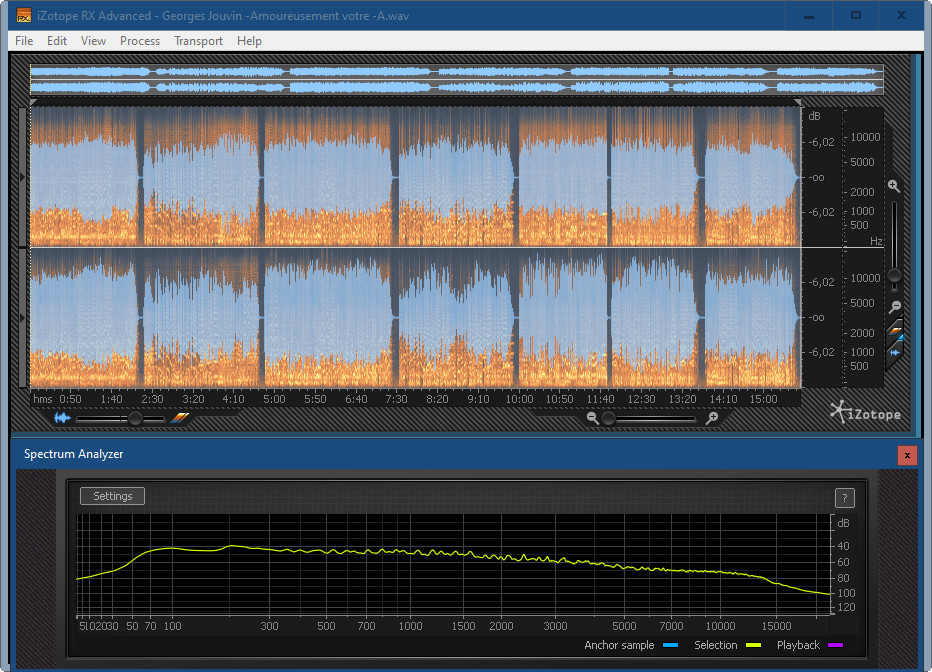Toggle the spectrogram view button on right side

[x=895, y=330]
